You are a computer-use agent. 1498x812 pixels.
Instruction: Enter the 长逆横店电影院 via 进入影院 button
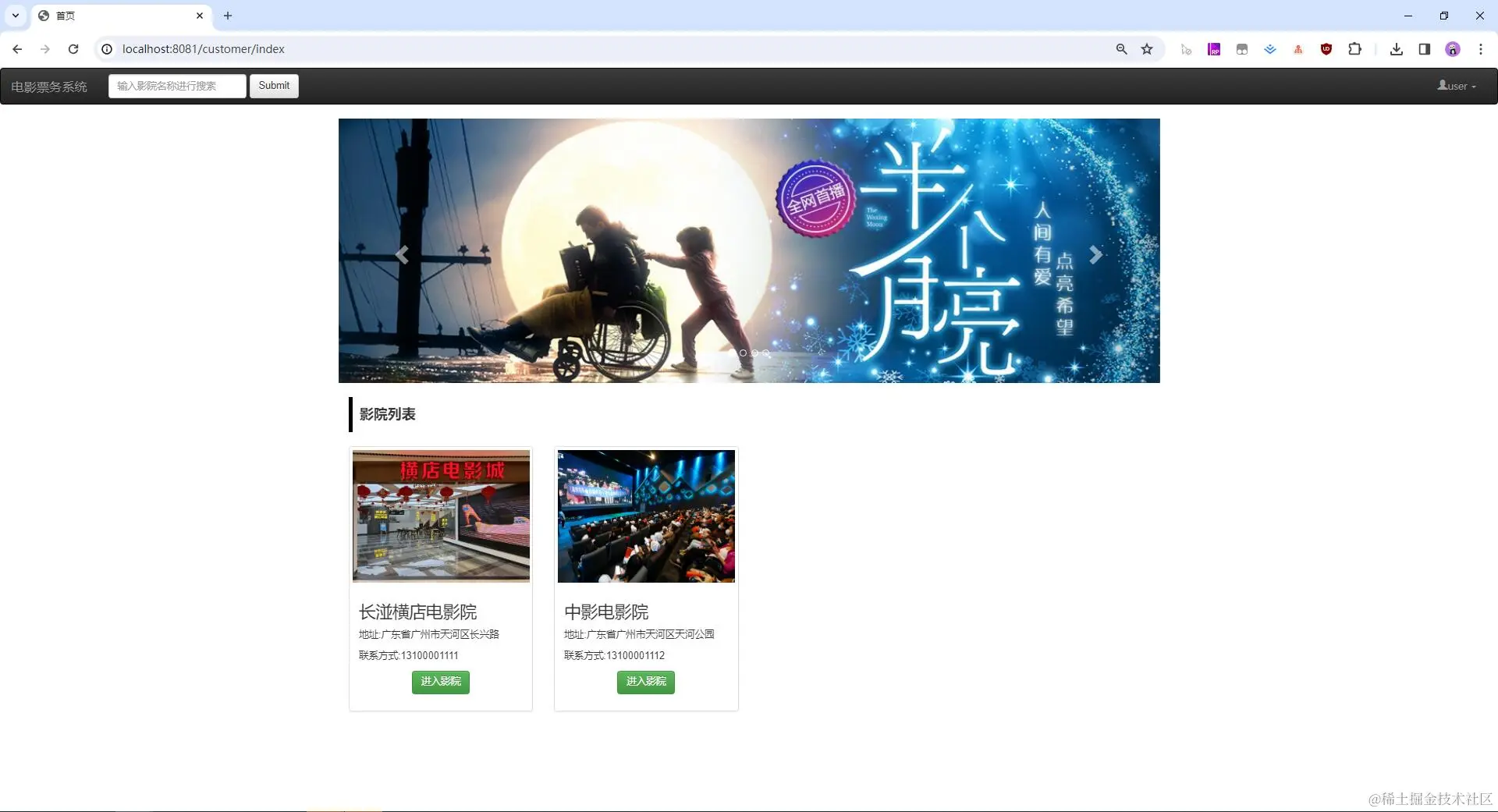pos(441,682)
